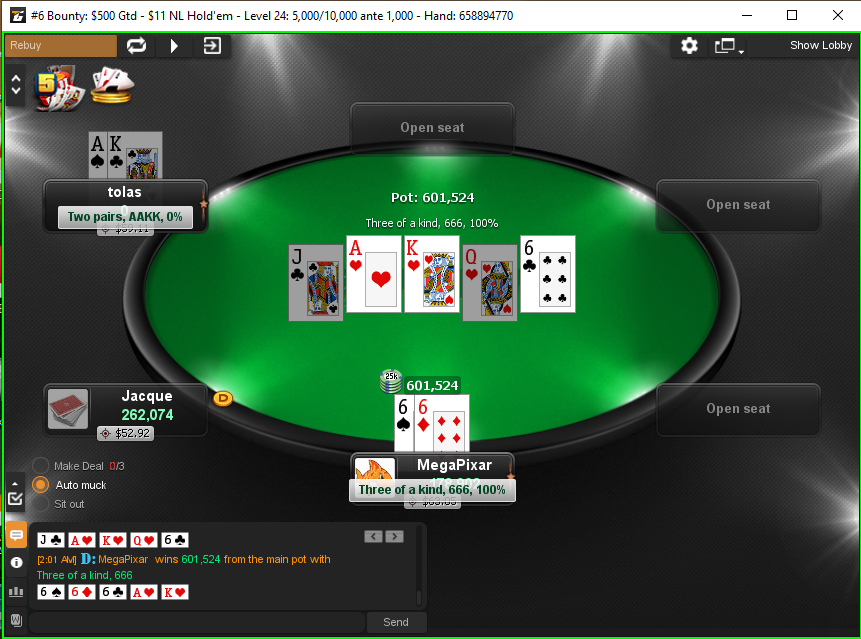Open the statistics bar chart icon
The height and width of the screenshot is (639, 861).
tap(16, 591)
